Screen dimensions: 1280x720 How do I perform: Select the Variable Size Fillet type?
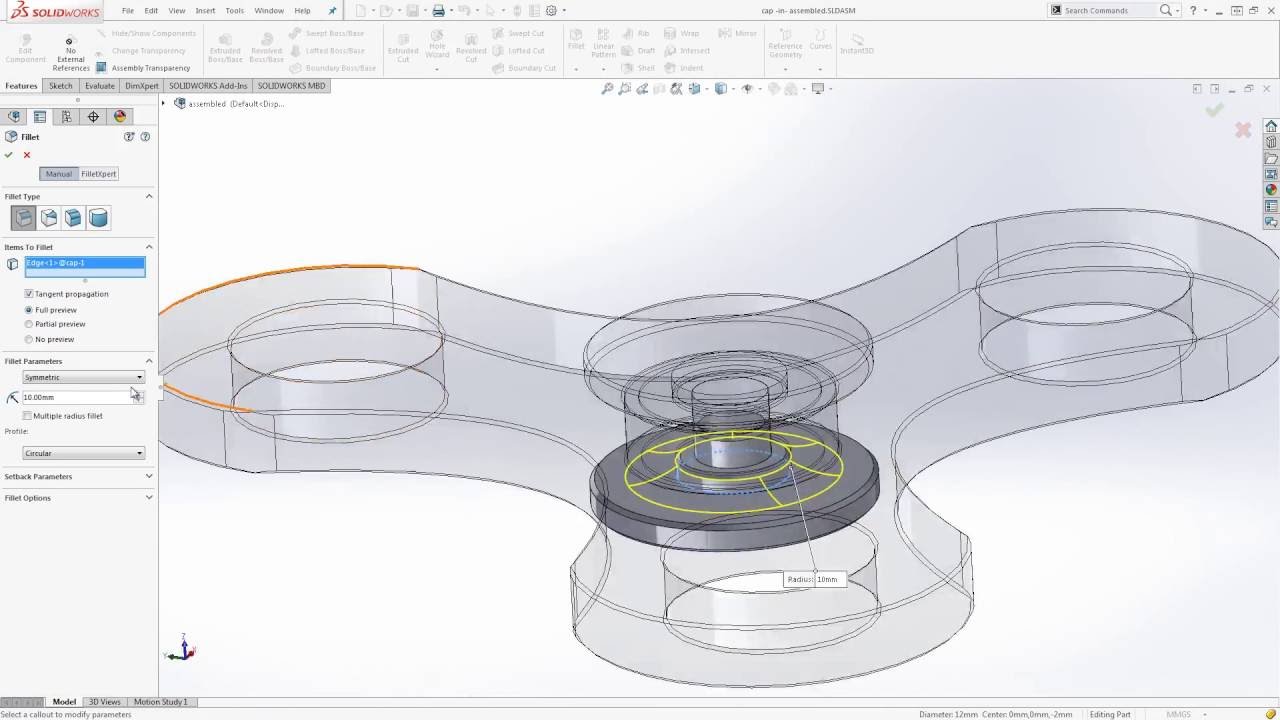(x=48, y=218)
